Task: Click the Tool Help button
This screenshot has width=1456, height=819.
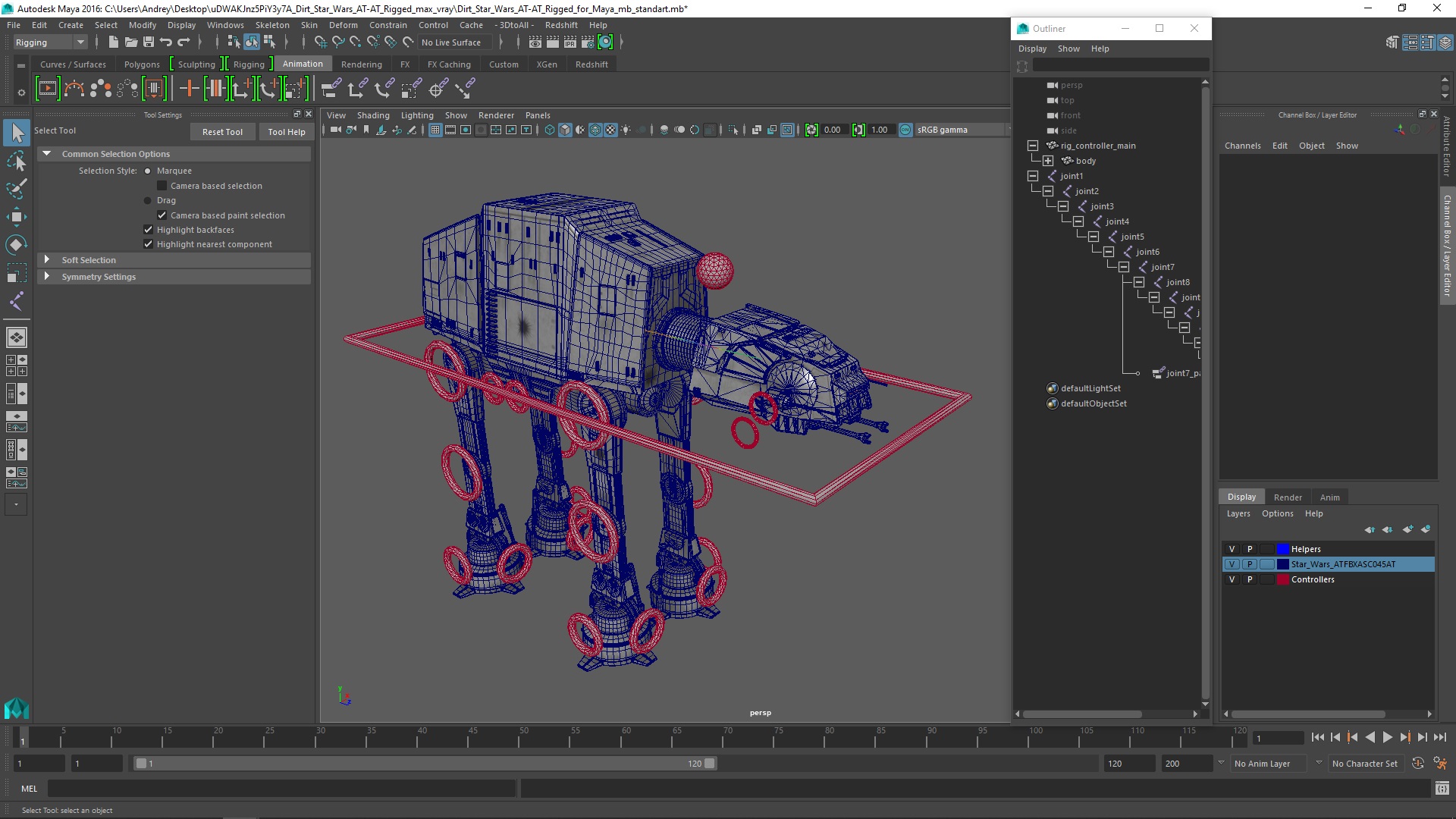Action: pyautogui.click(x=287, y=132)
